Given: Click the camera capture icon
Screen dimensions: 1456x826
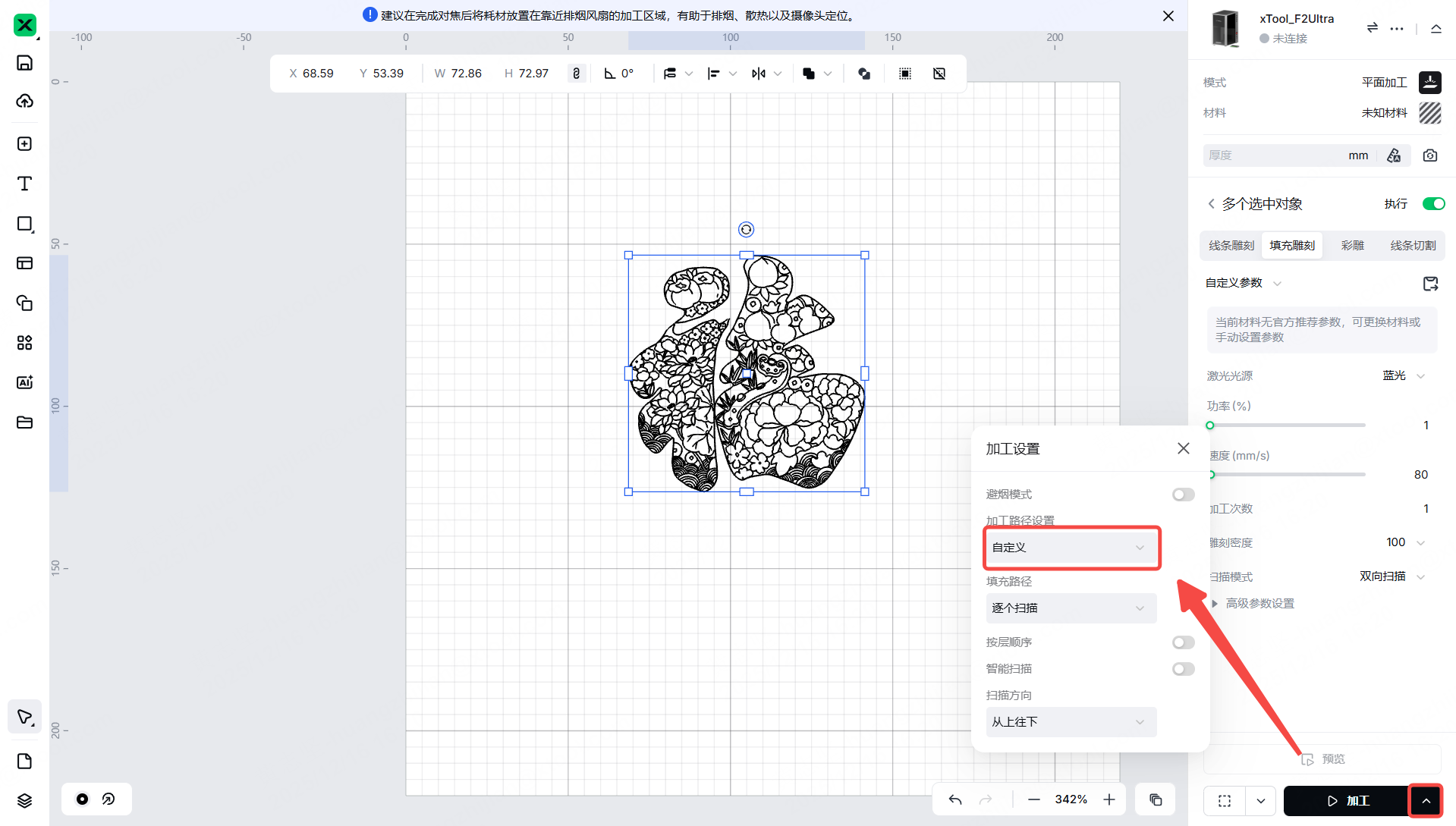Looking at the screenshot, I should click(1430, 155).
